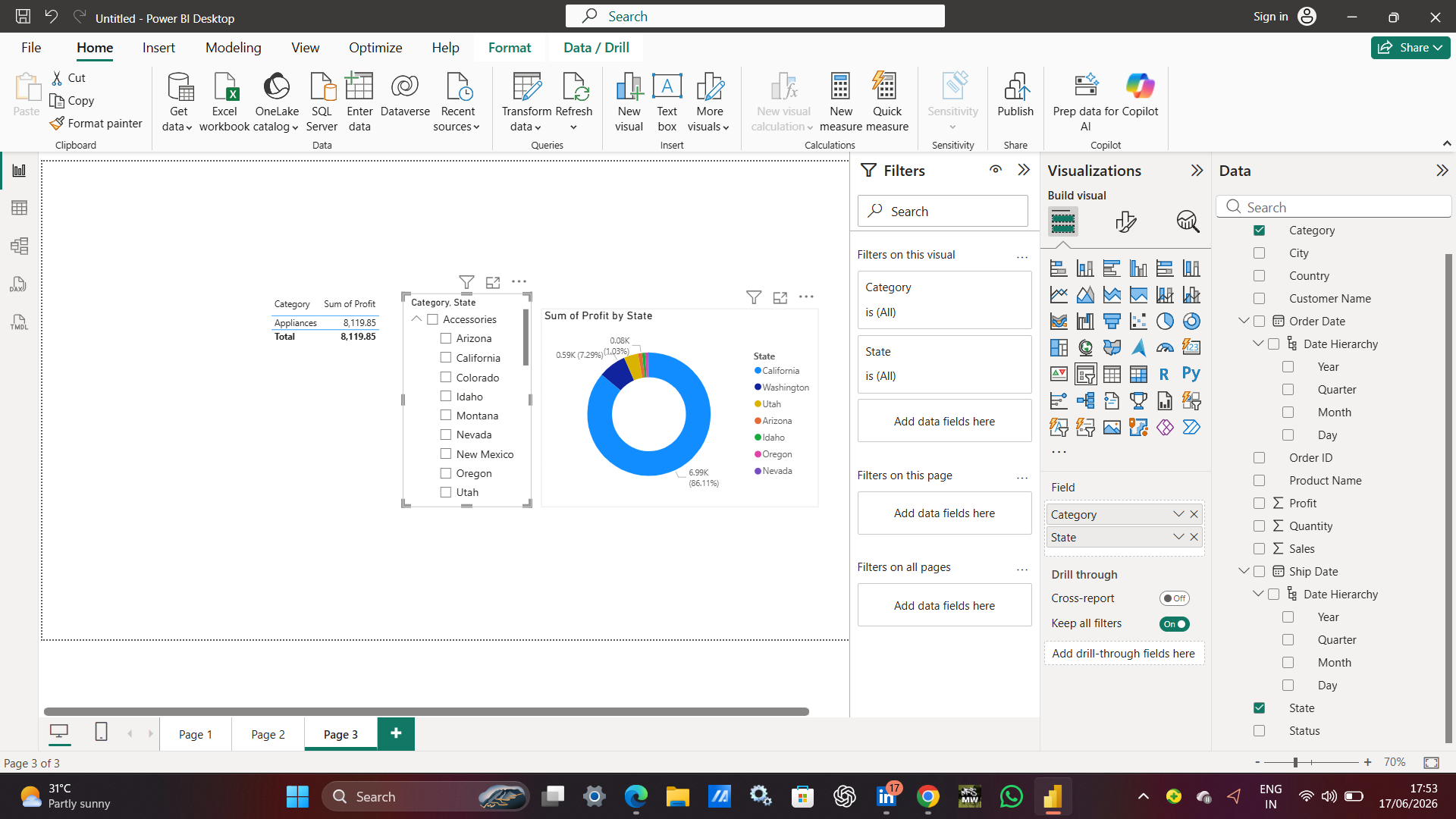Click New measure button
Image resolution: width=1456 pixels, height=819 pixels.
pyautogui.click(x=841, y=102)
